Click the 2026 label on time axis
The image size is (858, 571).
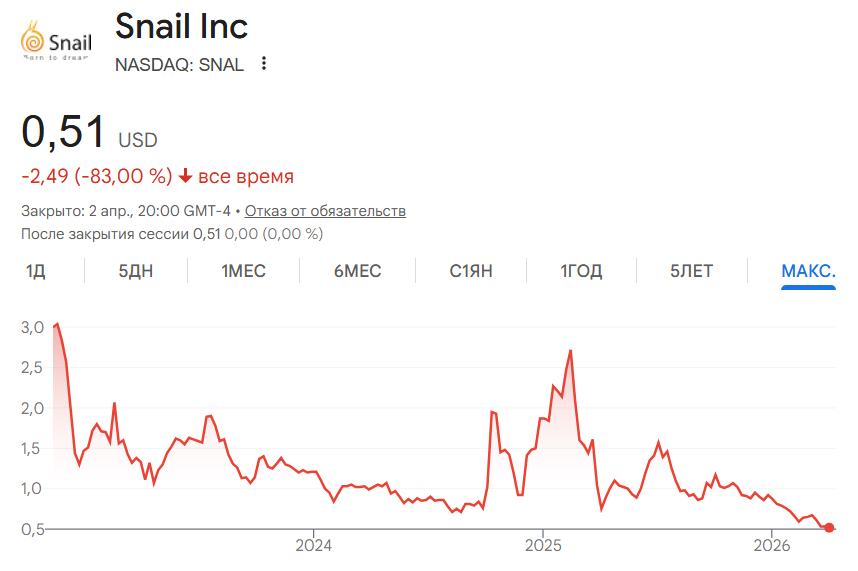(x=771, y=548)
